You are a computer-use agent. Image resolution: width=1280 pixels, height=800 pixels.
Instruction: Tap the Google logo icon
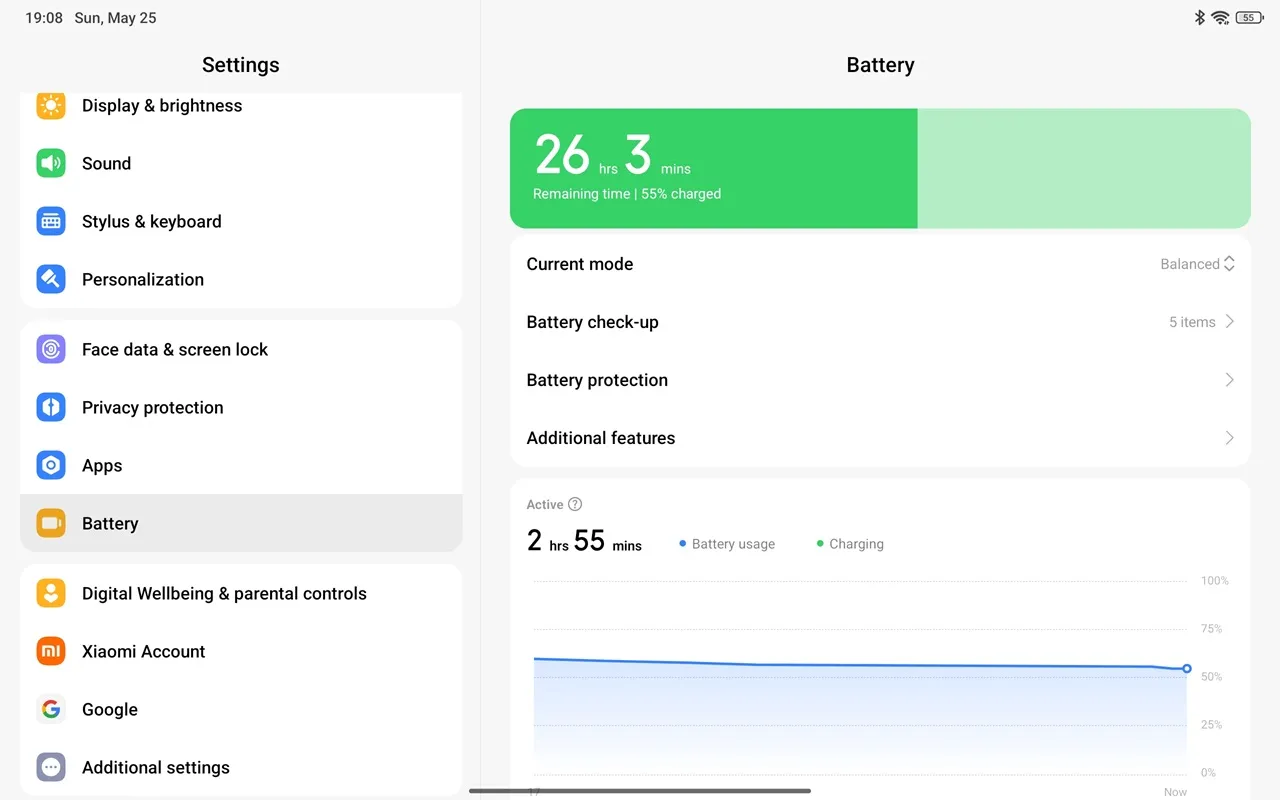tap(51, 710)
